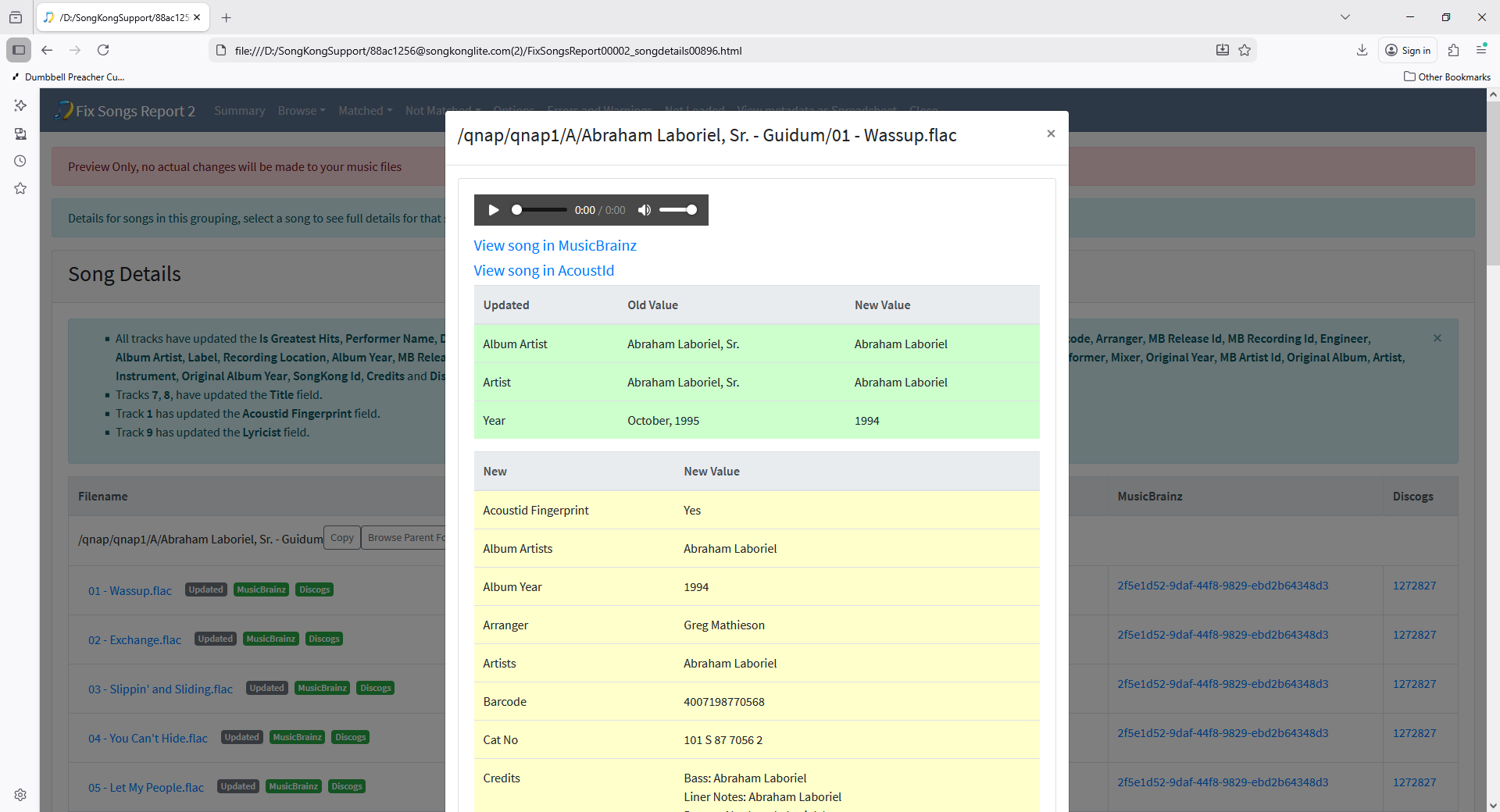Open the Summary menu item
The image size is (1500, 812).
(x=239, y=111)
